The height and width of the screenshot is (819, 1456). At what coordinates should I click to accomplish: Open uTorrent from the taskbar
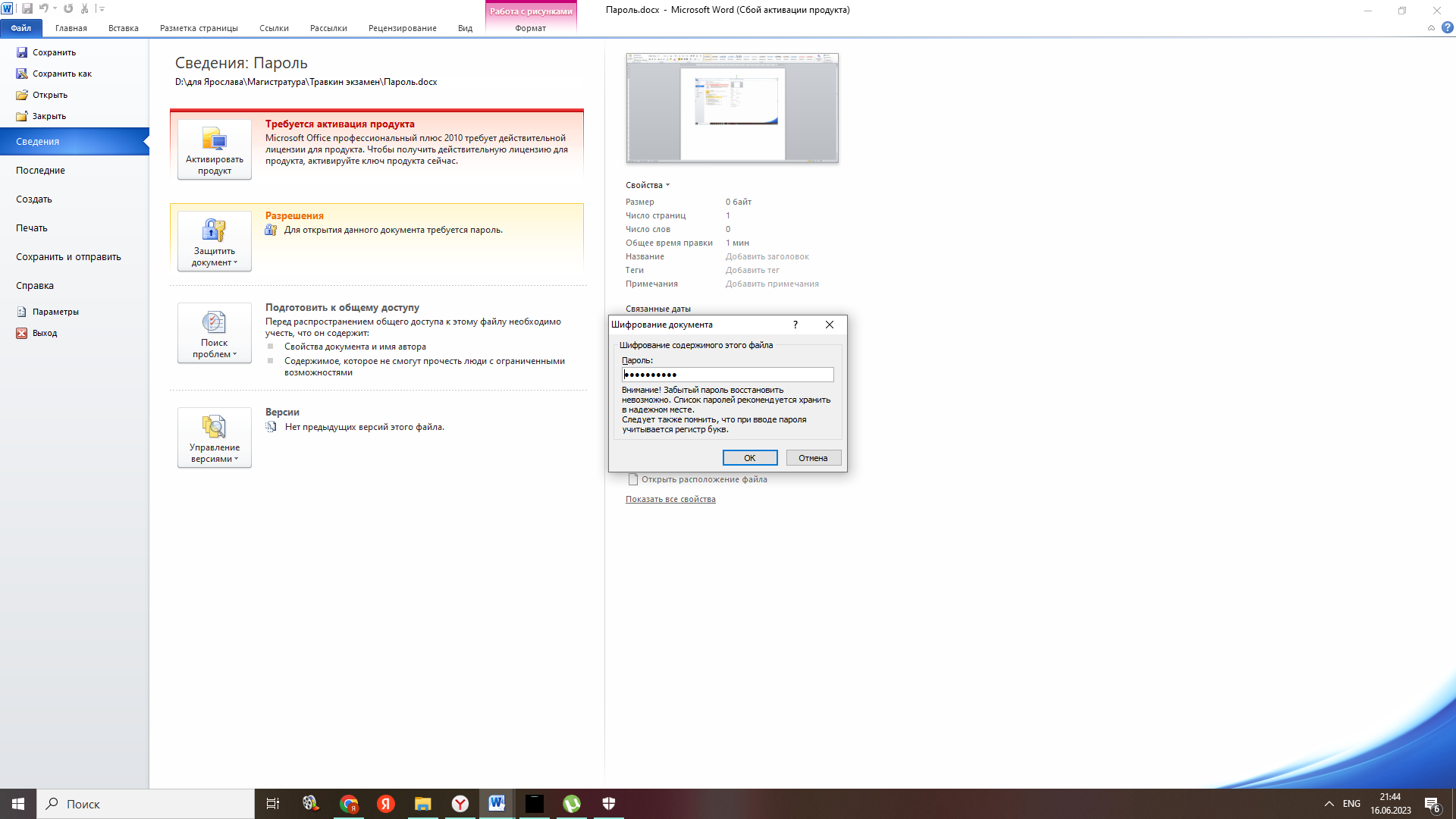[x=572, y=804]
